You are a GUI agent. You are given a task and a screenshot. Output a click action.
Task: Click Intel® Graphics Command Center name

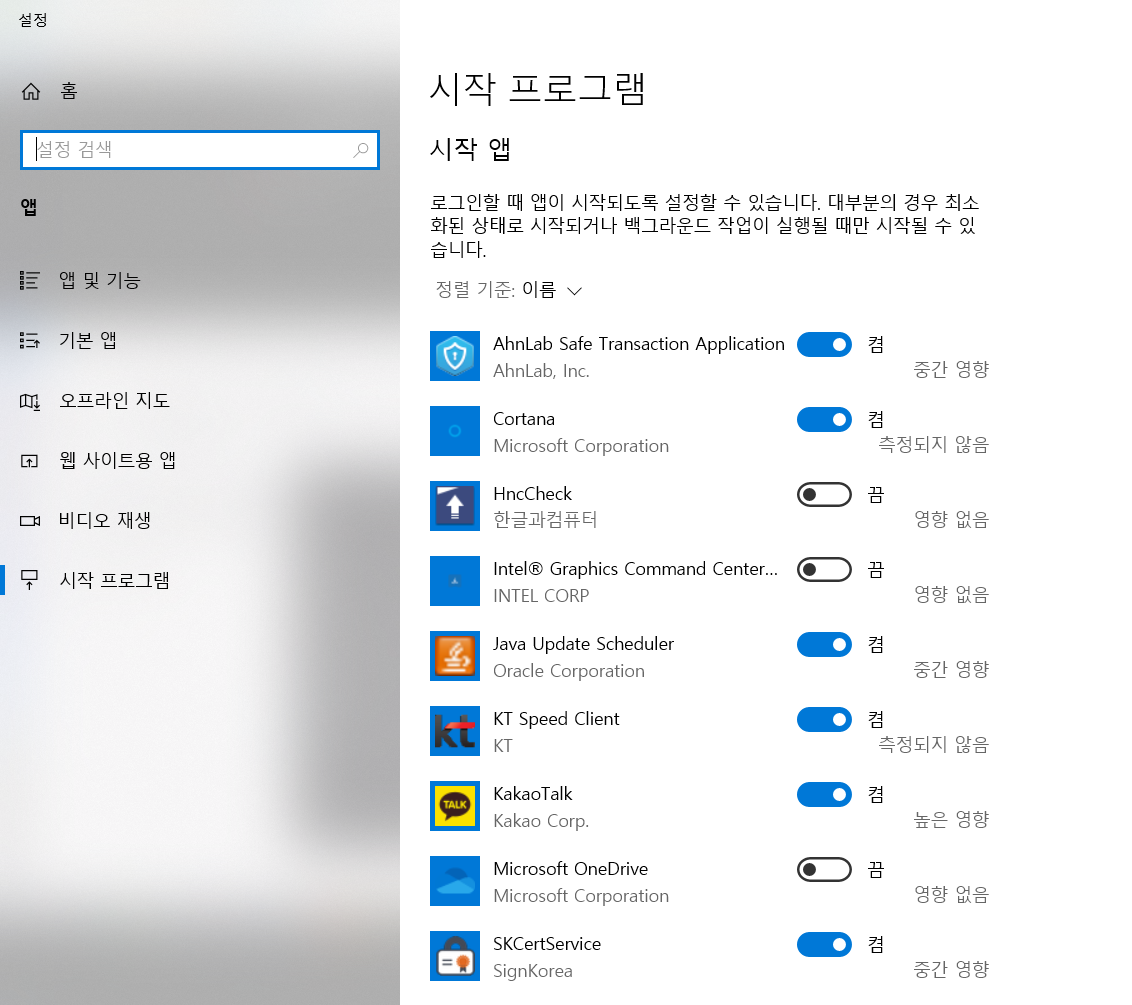click(635, 570)
